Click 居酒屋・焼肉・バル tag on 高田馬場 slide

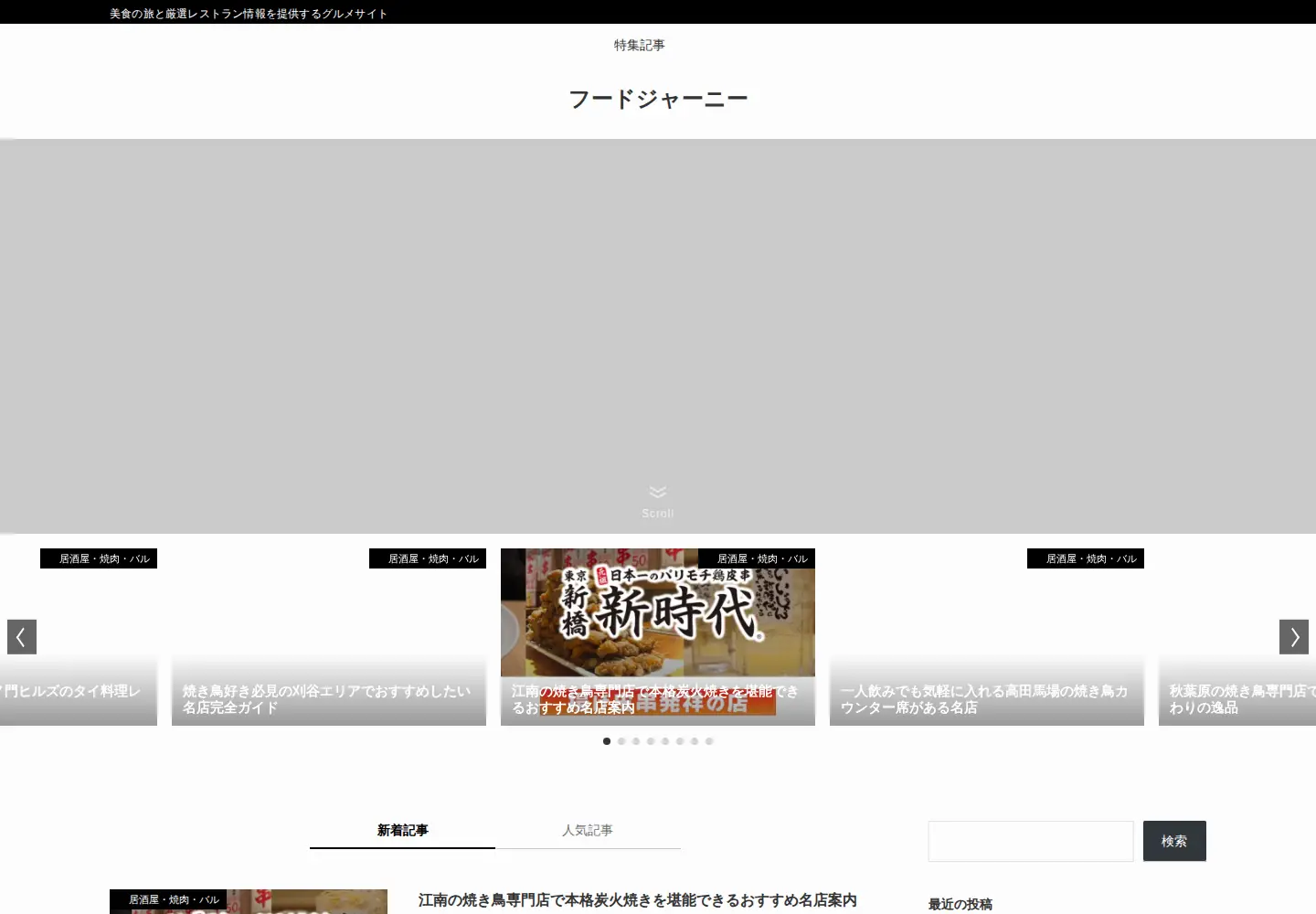coord(1086,558)
